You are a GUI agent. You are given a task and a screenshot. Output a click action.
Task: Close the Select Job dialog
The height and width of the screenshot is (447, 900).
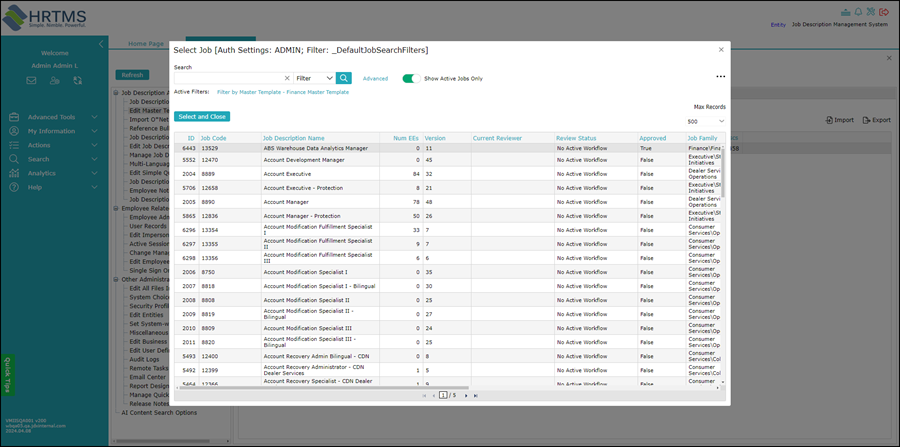(721, 50)
